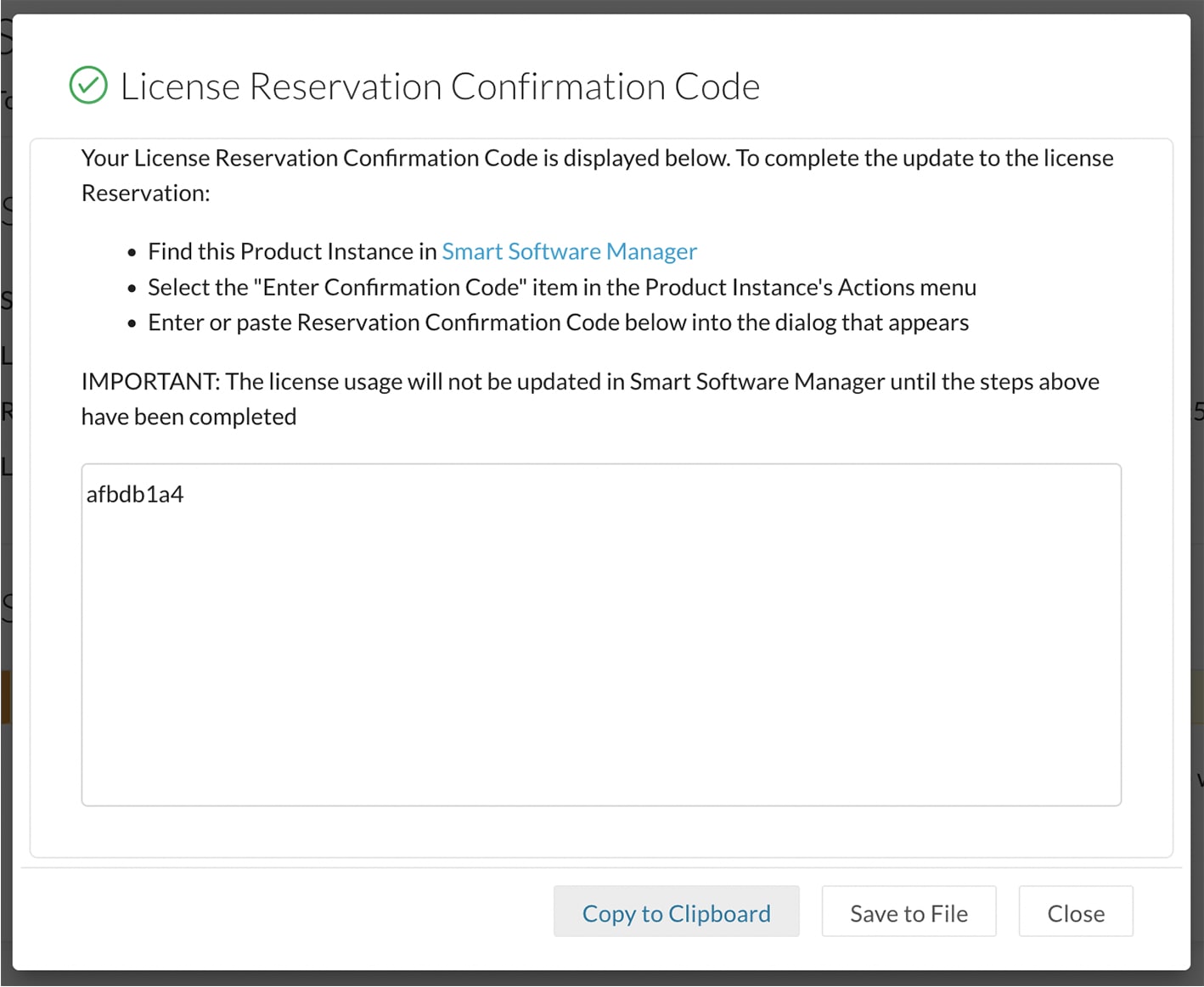Image resolution: width=1204 pixels, height=987 pixels.
Task: Click the License Reservation Confirmation Code heading
Action: tap(440, 87)
